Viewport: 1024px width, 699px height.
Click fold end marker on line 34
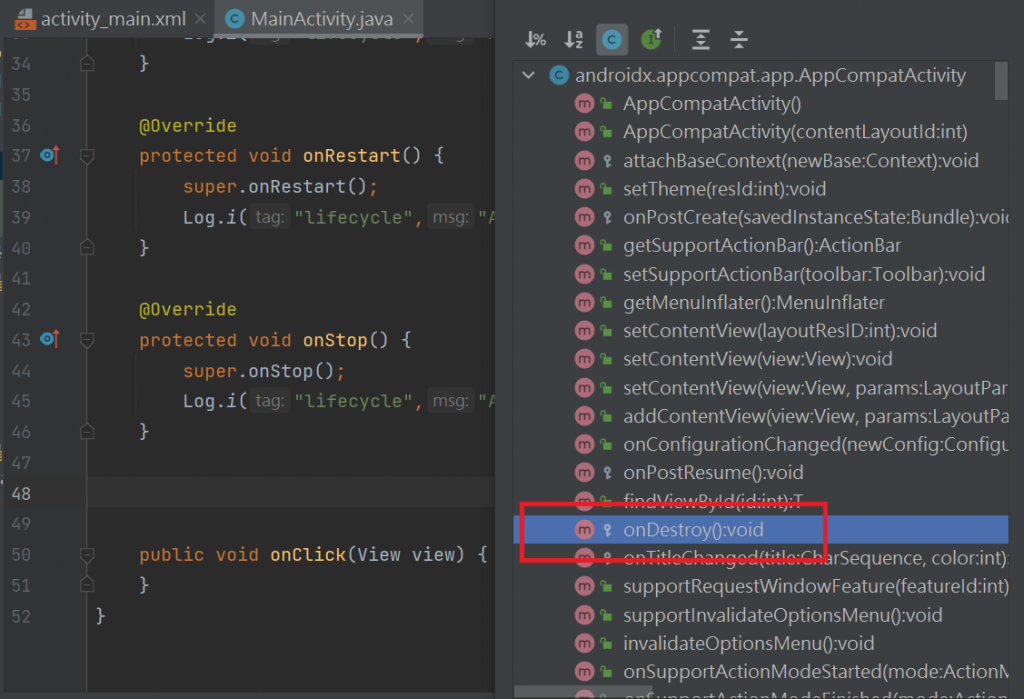point(87,63)
